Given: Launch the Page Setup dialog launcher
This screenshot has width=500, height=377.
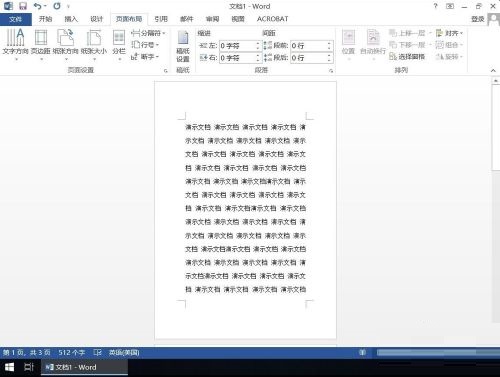Looking at the screenshot, I should 166,71.
